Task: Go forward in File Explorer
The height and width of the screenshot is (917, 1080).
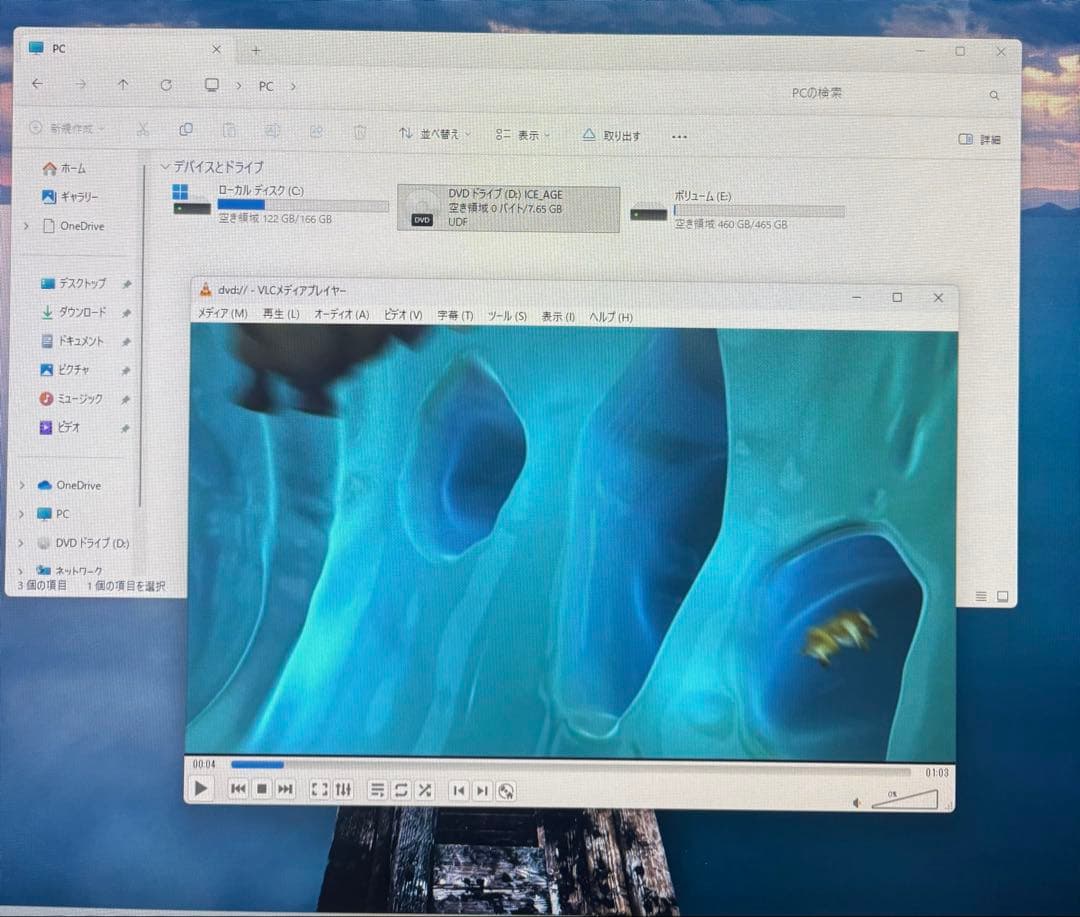Action: pyautogui.click(x=81, y=84)
